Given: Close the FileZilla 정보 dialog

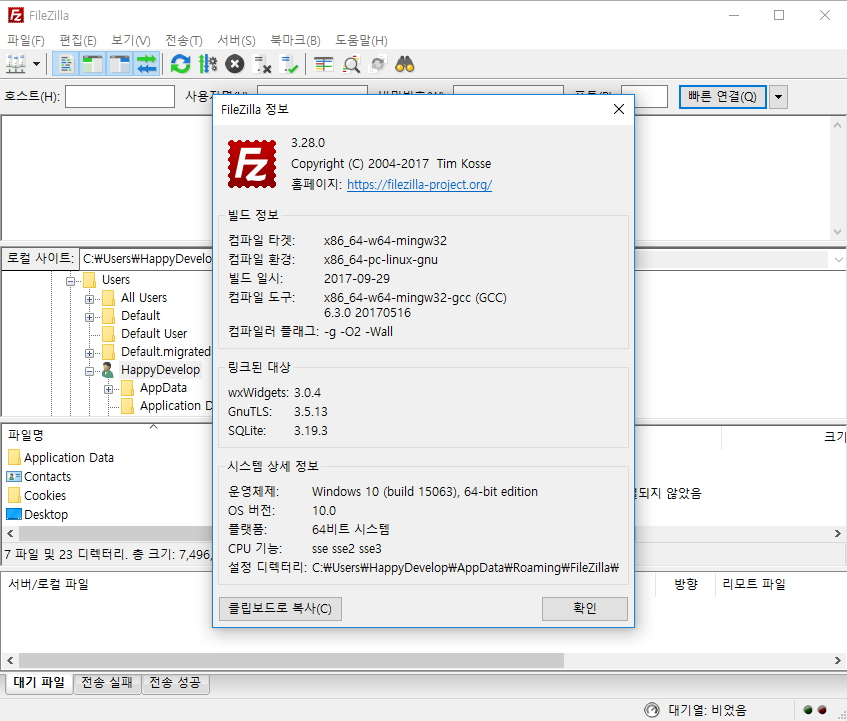Looking at the screenshot, I should (619, 109).
